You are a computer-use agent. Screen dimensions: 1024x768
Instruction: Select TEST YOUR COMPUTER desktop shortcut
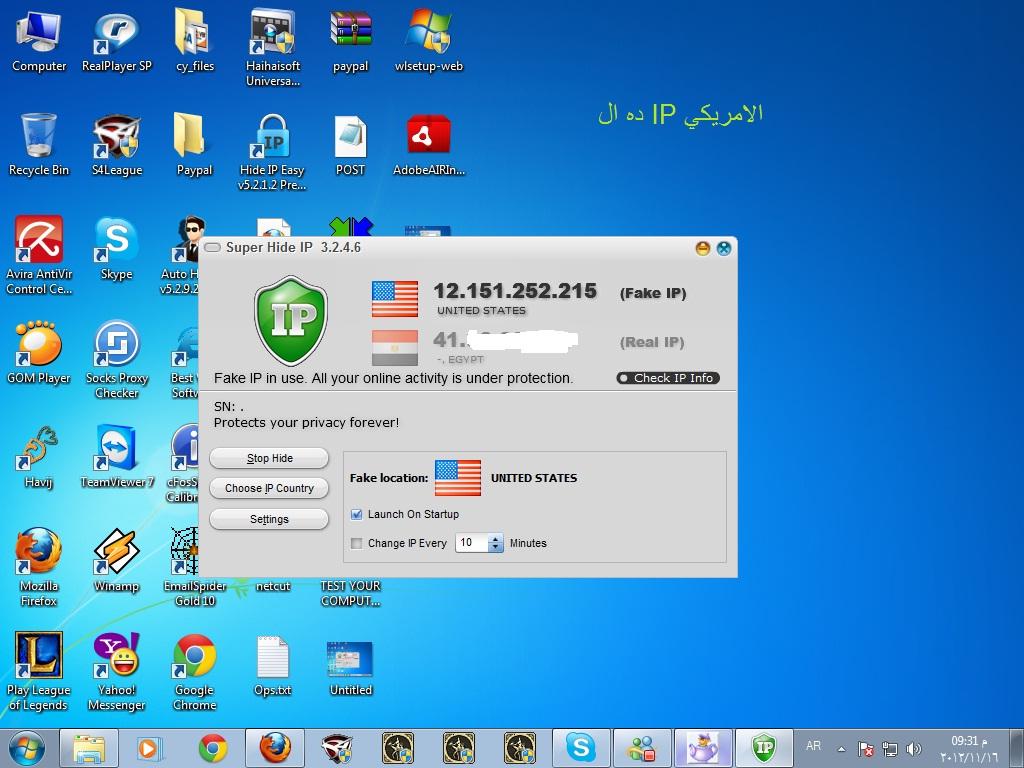pyautogui.click(x=350, y=593)
